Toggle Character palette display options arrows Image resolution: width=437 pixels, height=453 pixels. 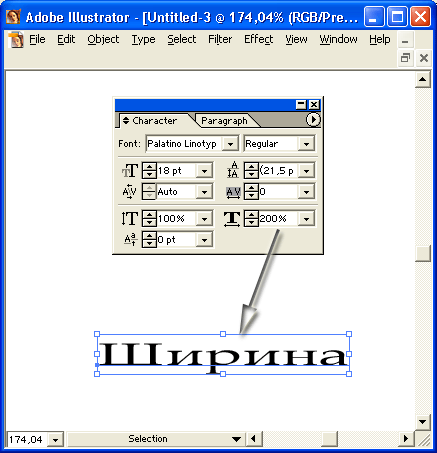[126, 120]
